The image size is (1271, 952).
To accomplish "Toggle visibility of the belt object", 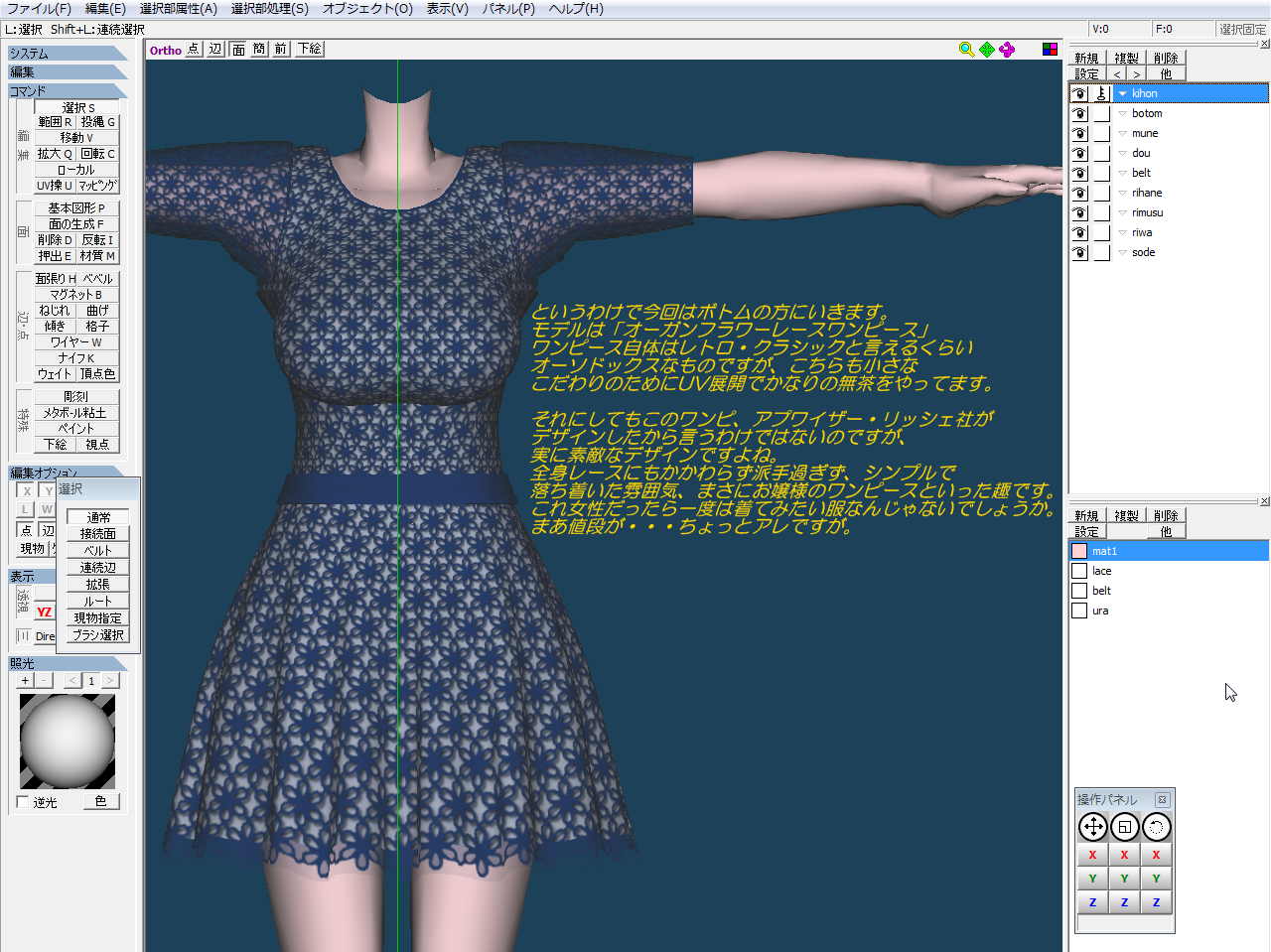I will coord(1079,173).
